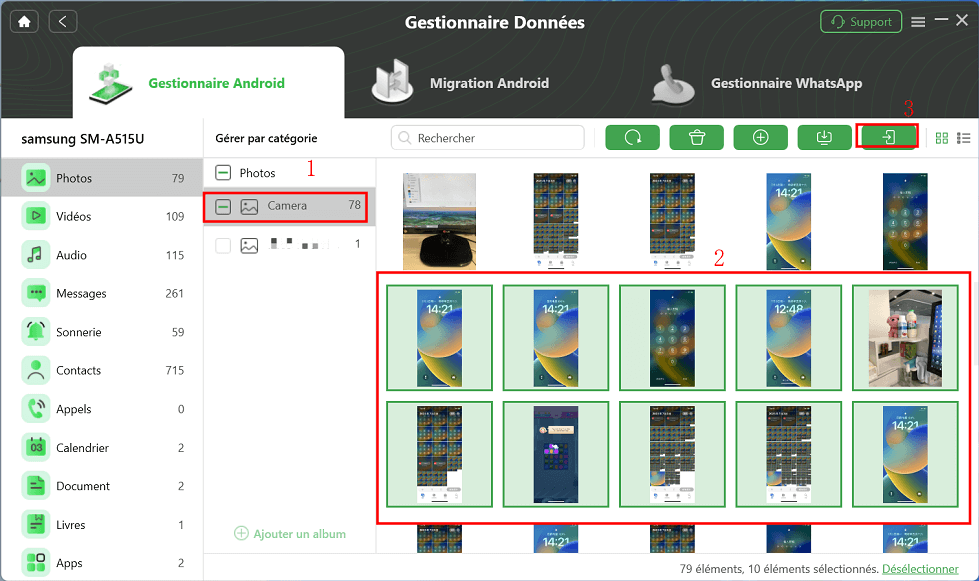Click the export to computer icon
The width and height of the screenshot is (979, 581).
824,137
